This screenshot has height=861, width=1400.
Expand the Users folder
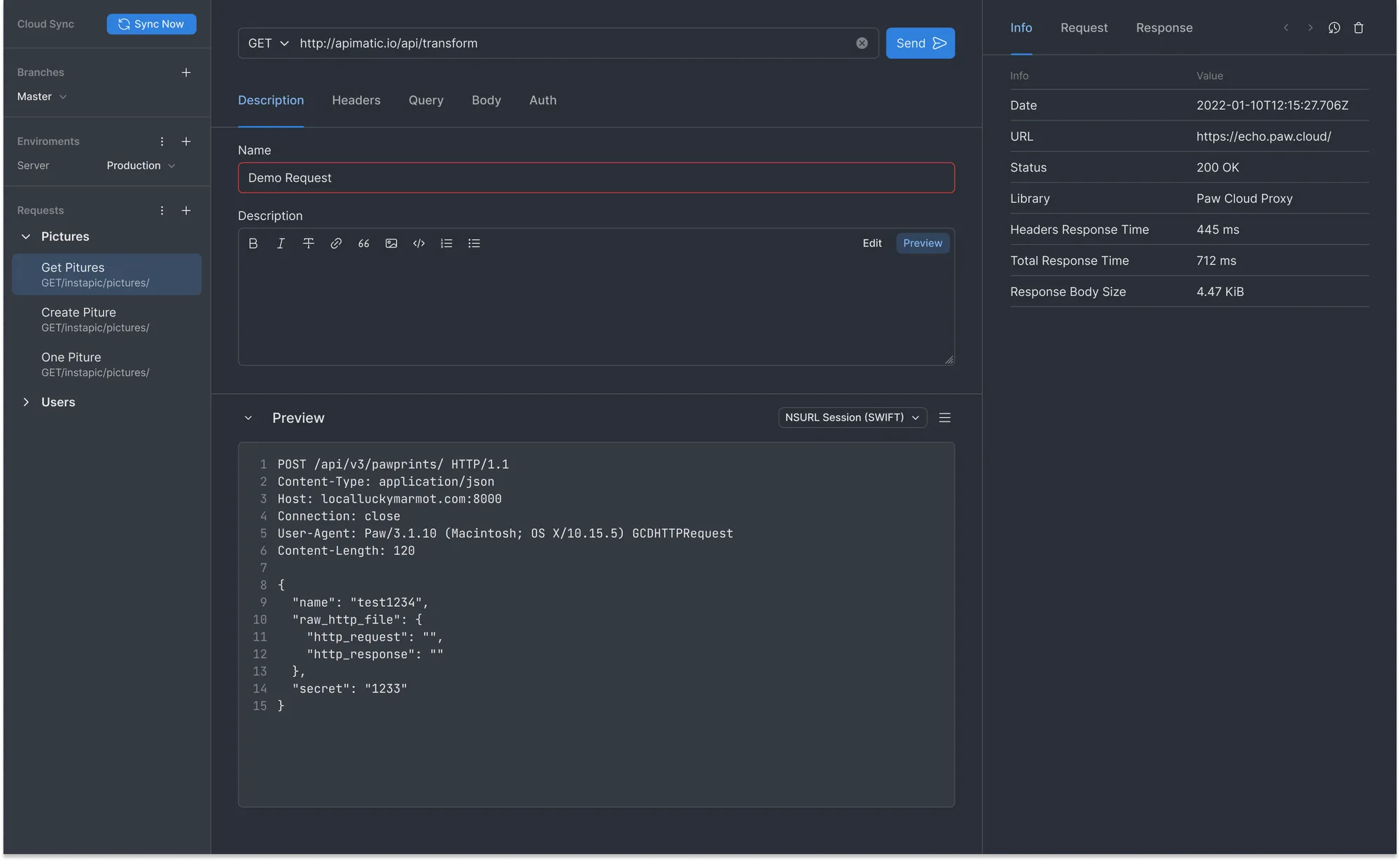click(x=26, y=402)
